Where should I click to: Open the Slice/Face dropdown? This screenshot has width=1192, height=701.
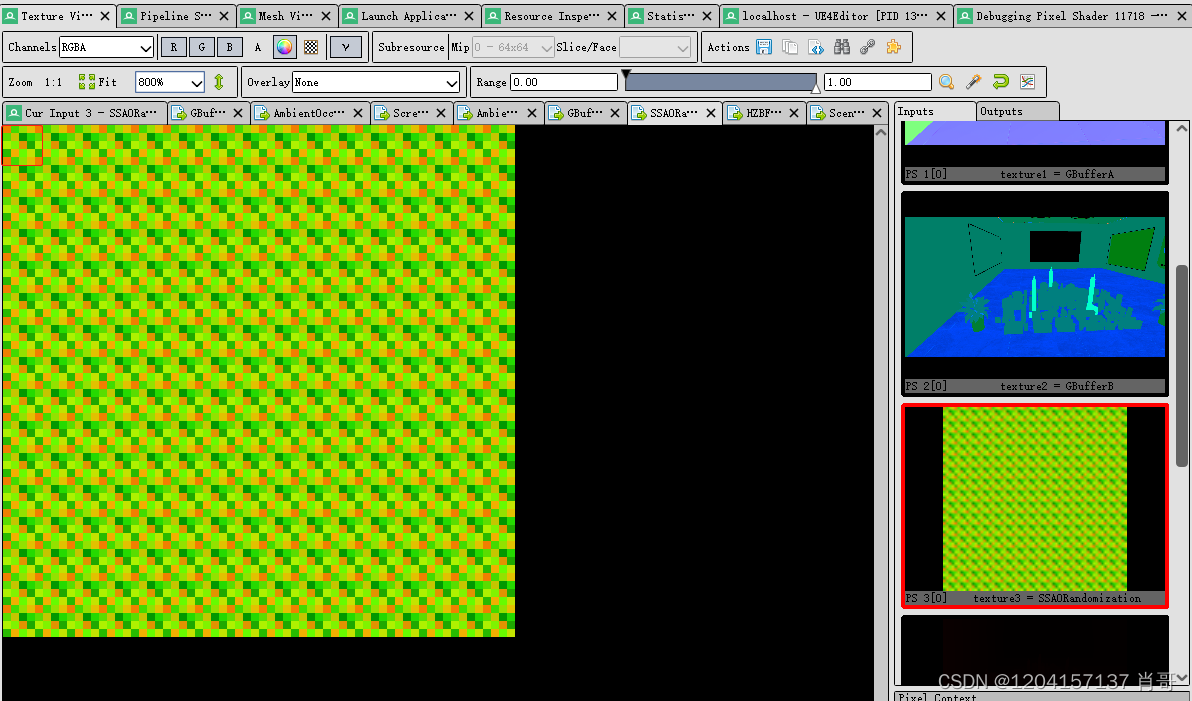click(x=655, y=47)
